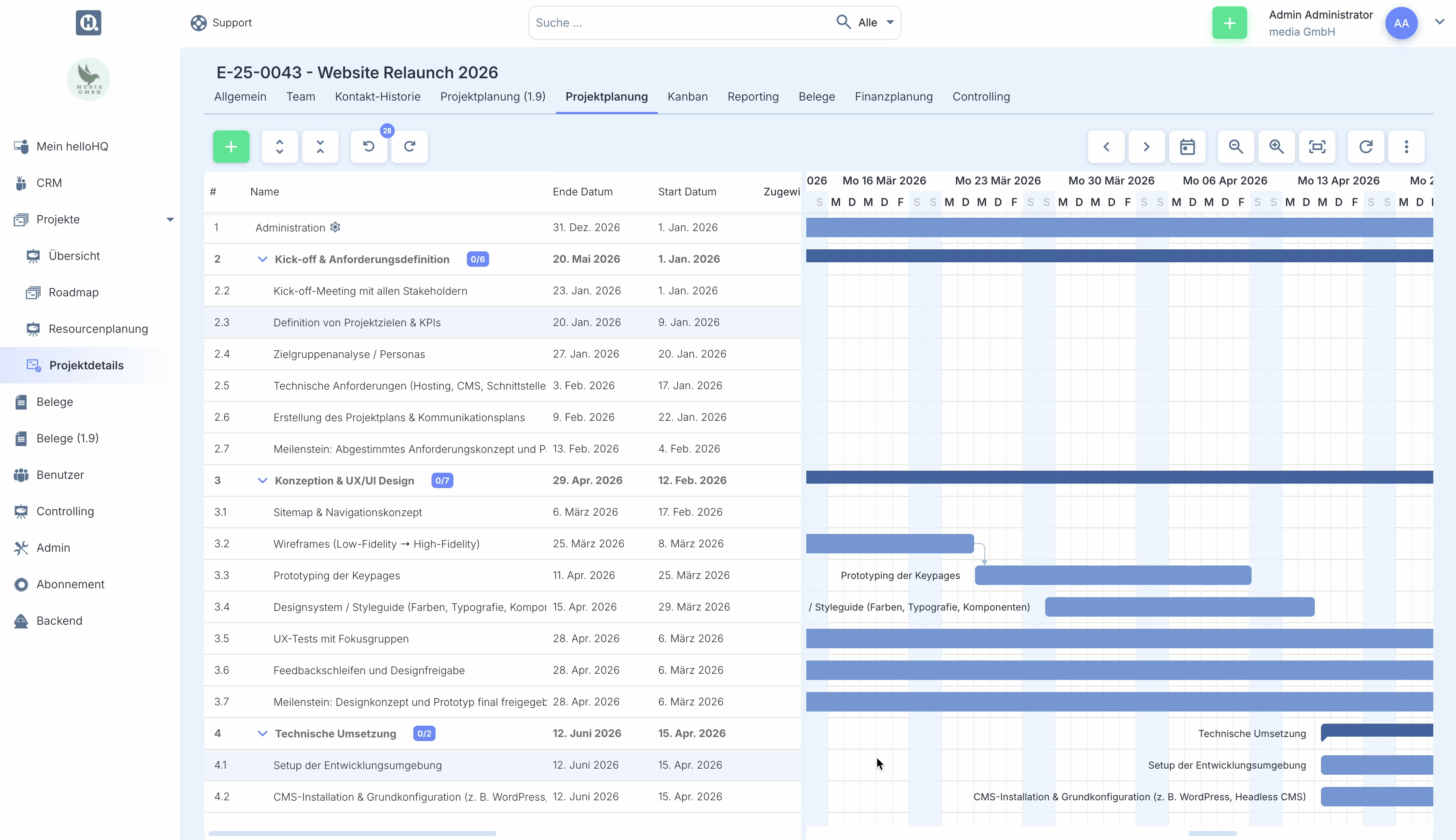
Task: Collapse Kick-off & Anforderungsdefinition group
Action: click(262, 259)
